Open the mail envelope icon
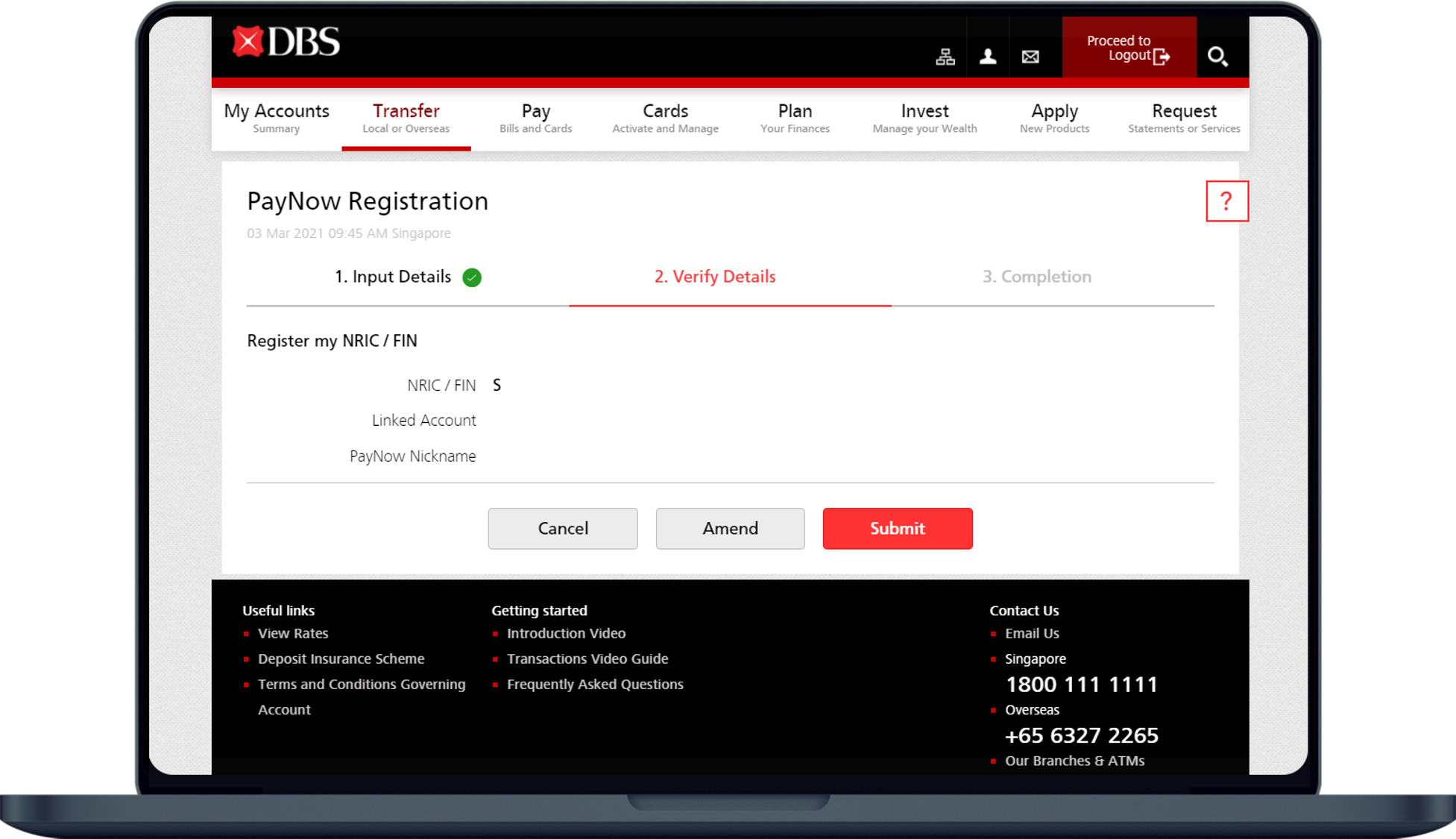This screenshot has width=1456, height=839. point(1030,57)
